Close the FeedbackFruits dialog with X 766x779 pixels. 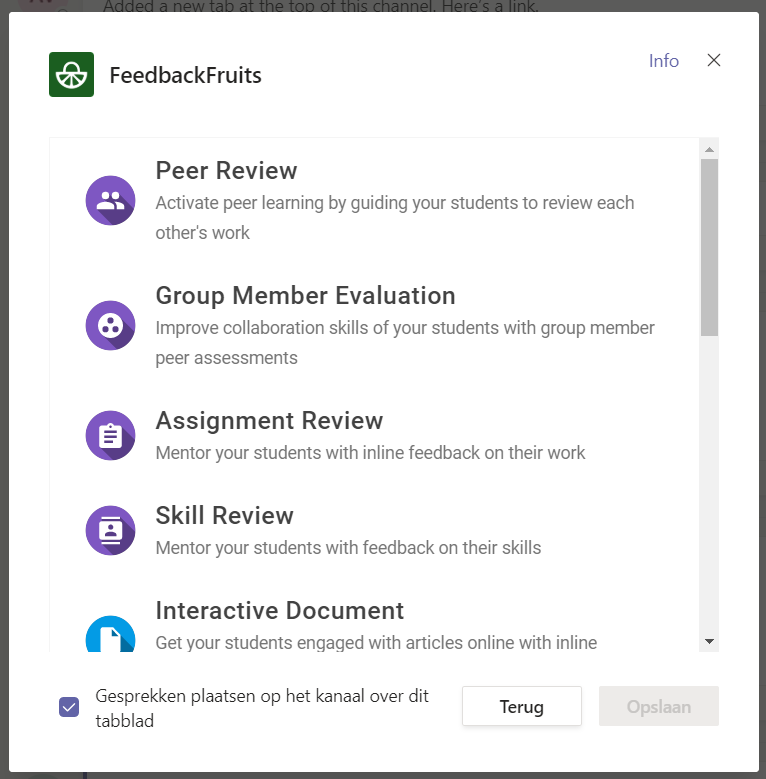[x=714, y=60]
